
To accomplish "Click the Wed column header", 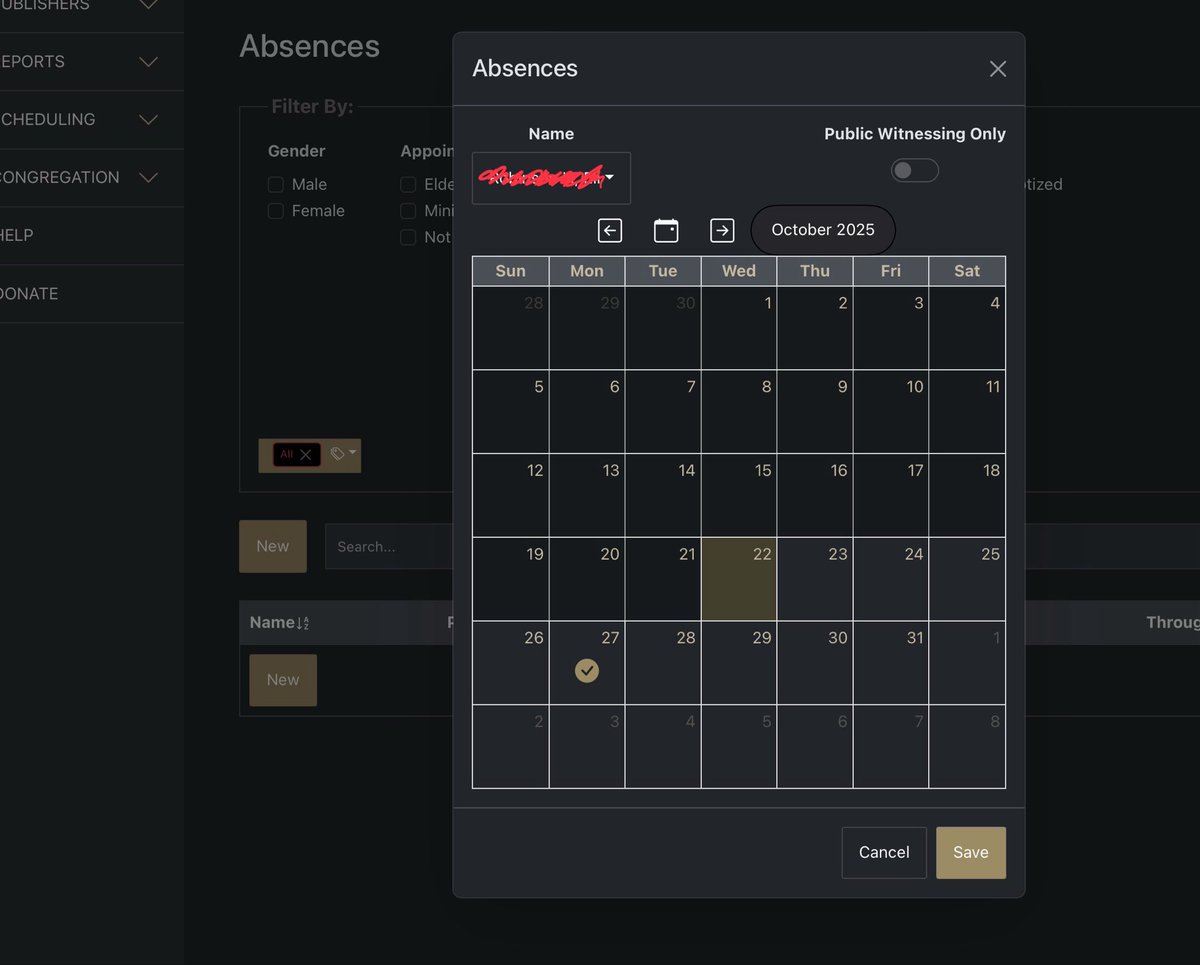I will tap(739, 271).
